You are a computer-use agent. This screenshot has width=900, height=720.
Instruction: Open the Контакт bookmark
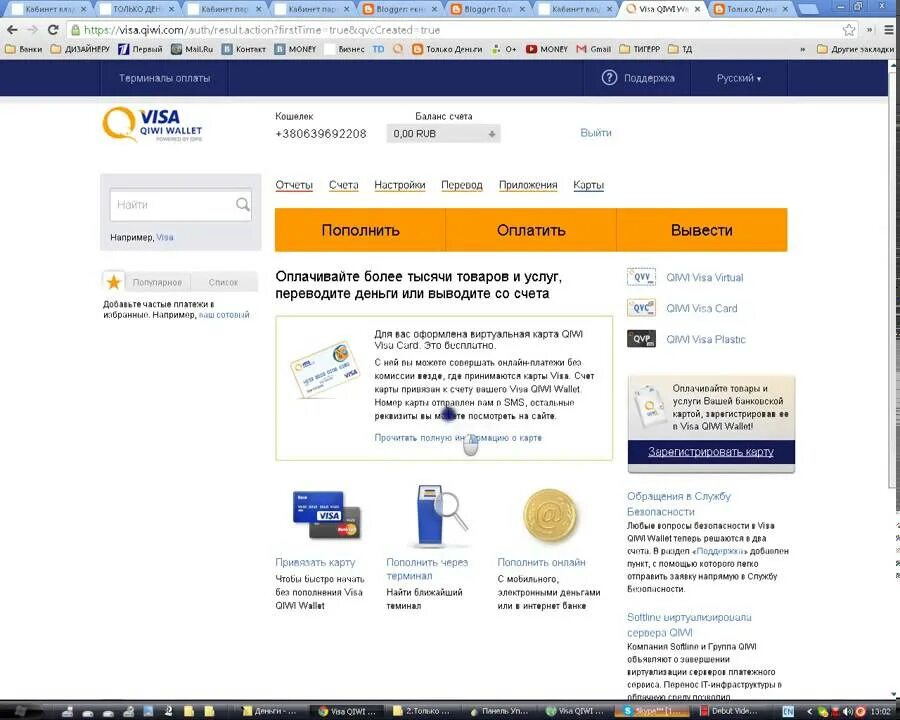click(x=244, y=49)
